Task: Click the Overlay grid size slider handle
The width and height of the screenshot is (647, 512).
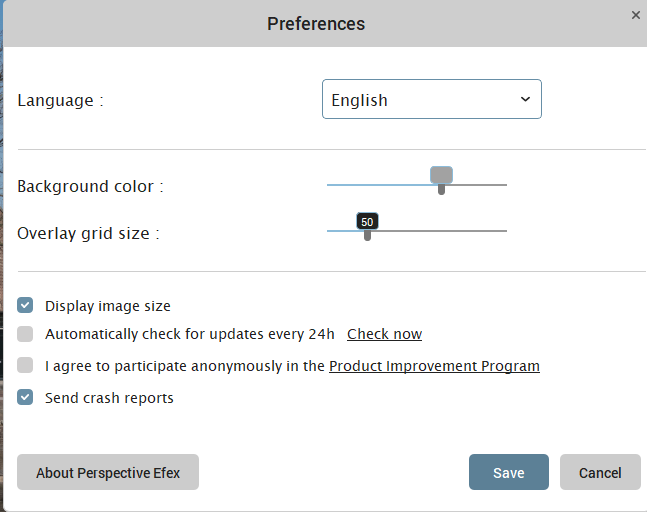Action: (x=367, y=234)
